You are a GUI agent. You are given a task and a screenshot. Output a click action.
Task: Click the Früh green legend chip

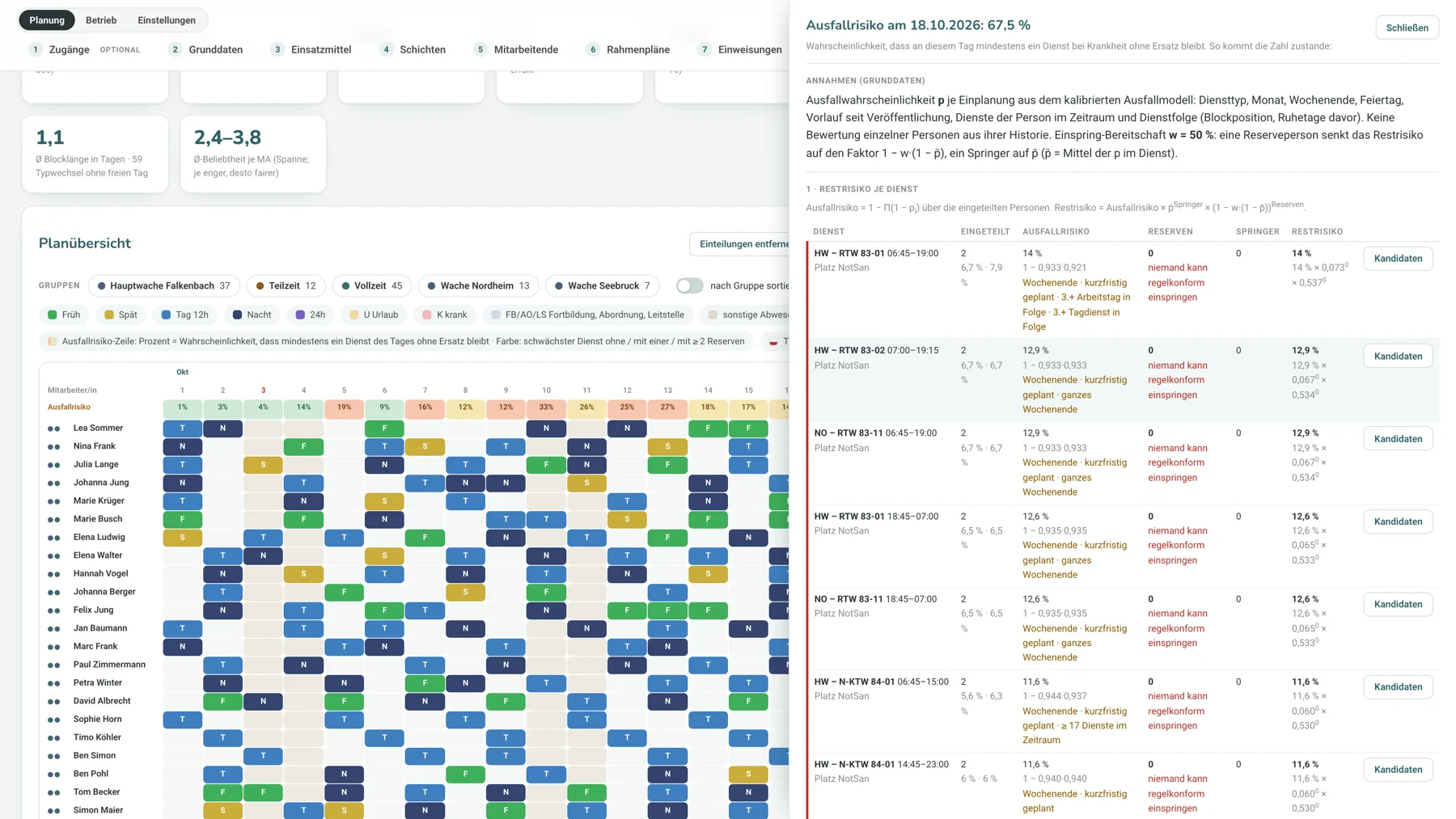click(64, 315)
